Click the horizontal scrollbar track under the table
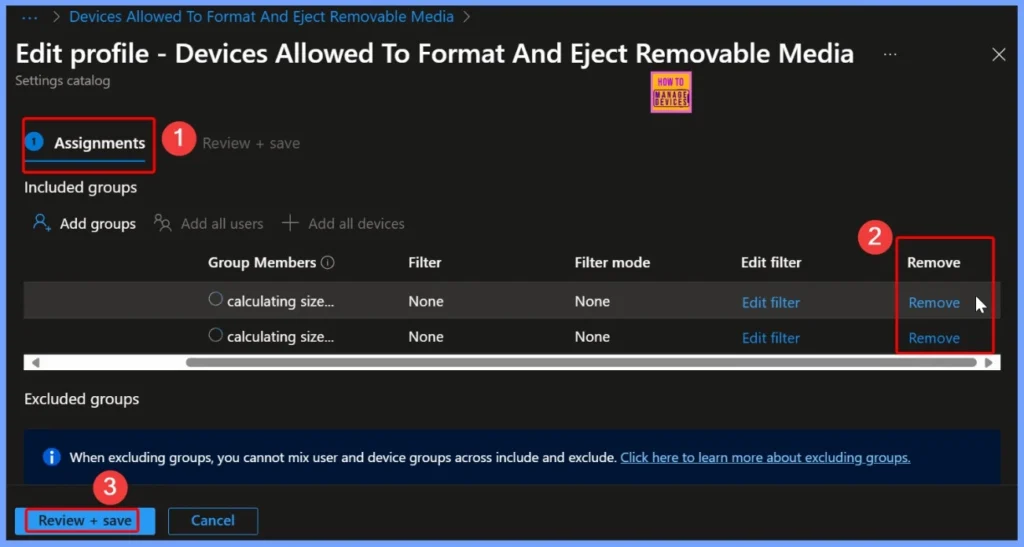Image resolution: width=1024 pixels, height=547 pixels. pos(580,362)
